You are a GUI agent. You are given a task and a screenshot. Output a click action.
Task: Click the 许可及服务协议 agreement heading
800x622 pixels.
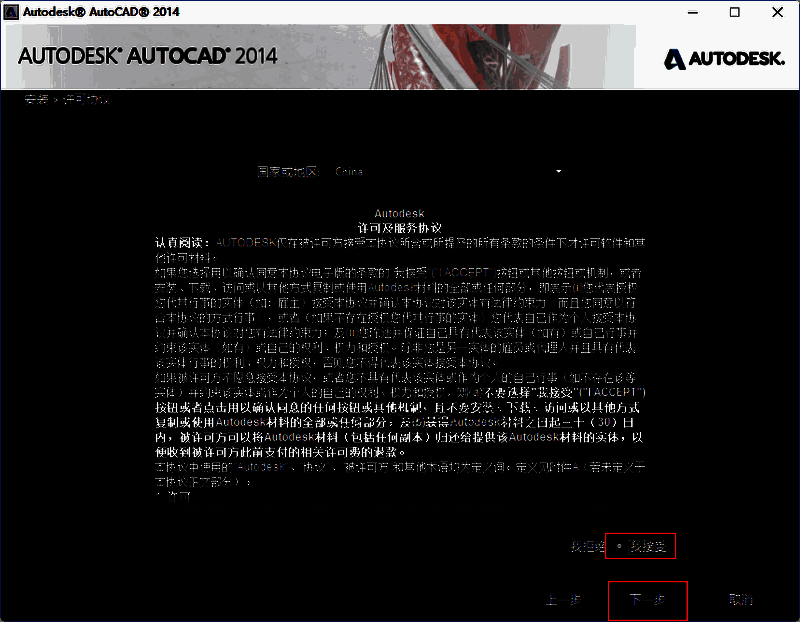coord(399,228)
